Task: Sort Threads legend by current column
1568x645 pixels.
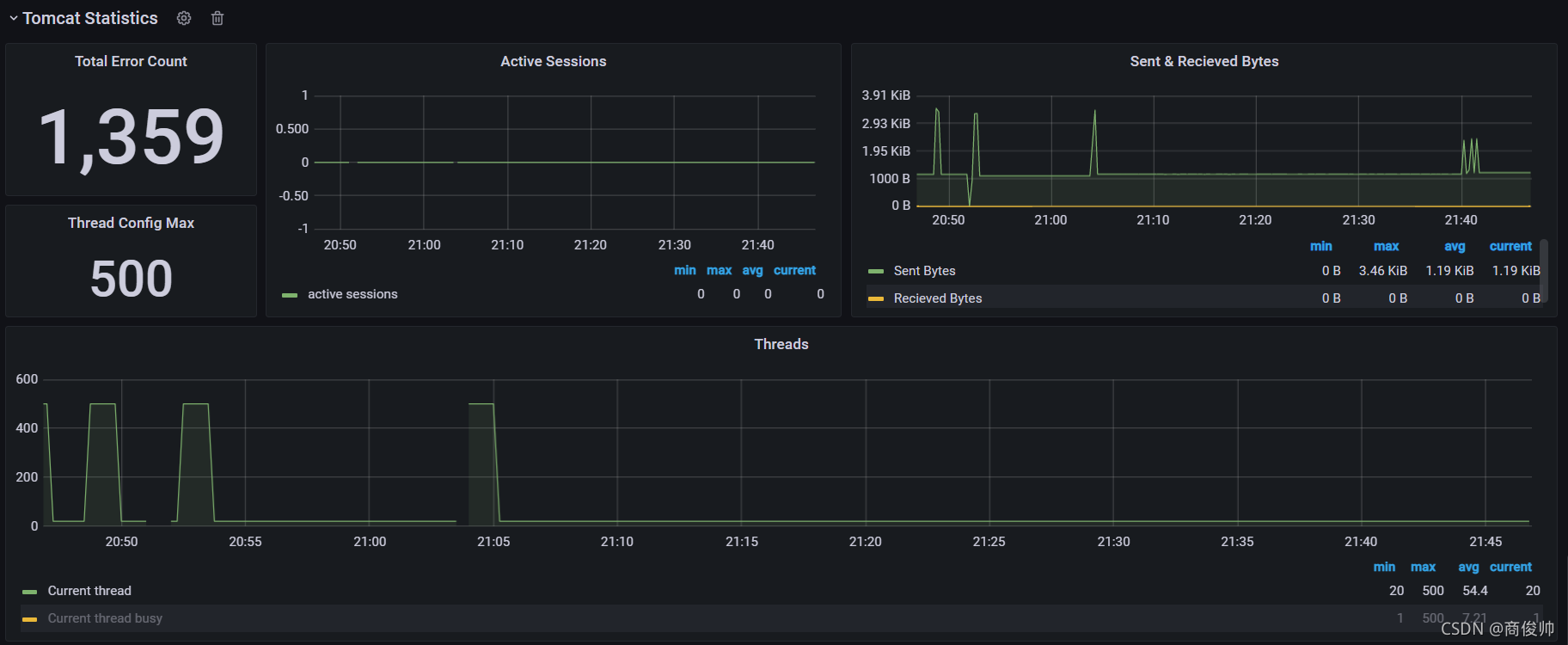Action: tap(1511, 567)
